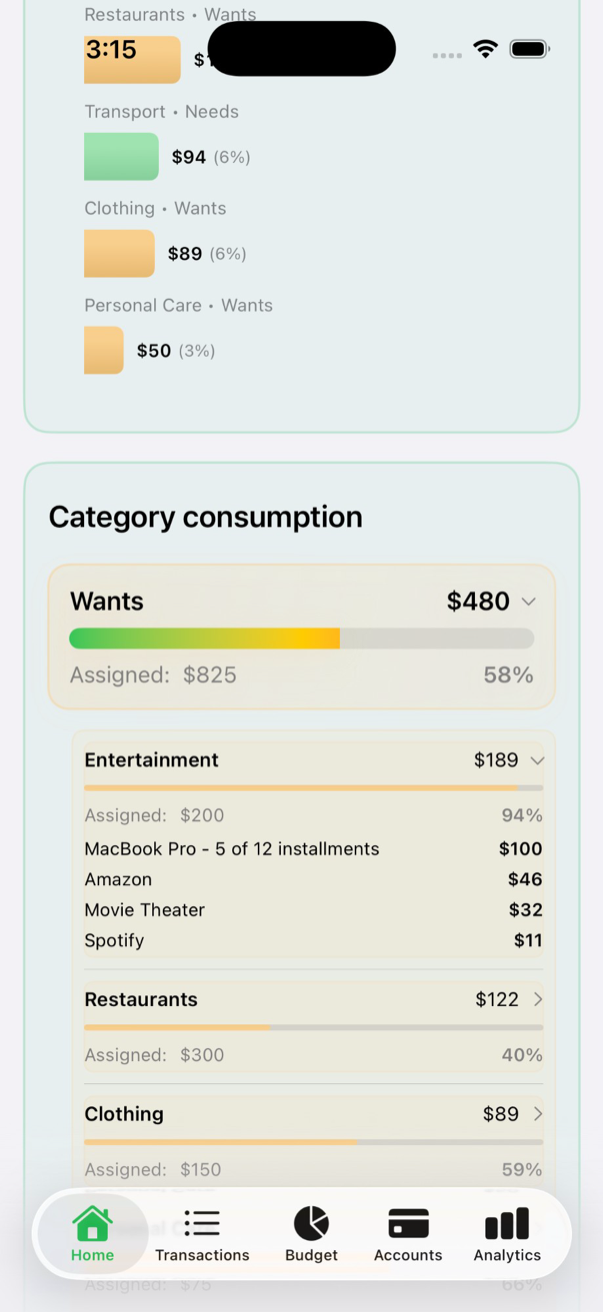Switch to the Analytics tab label
This screenshot has width=603, height=1312.
[x=507, y=1255]
